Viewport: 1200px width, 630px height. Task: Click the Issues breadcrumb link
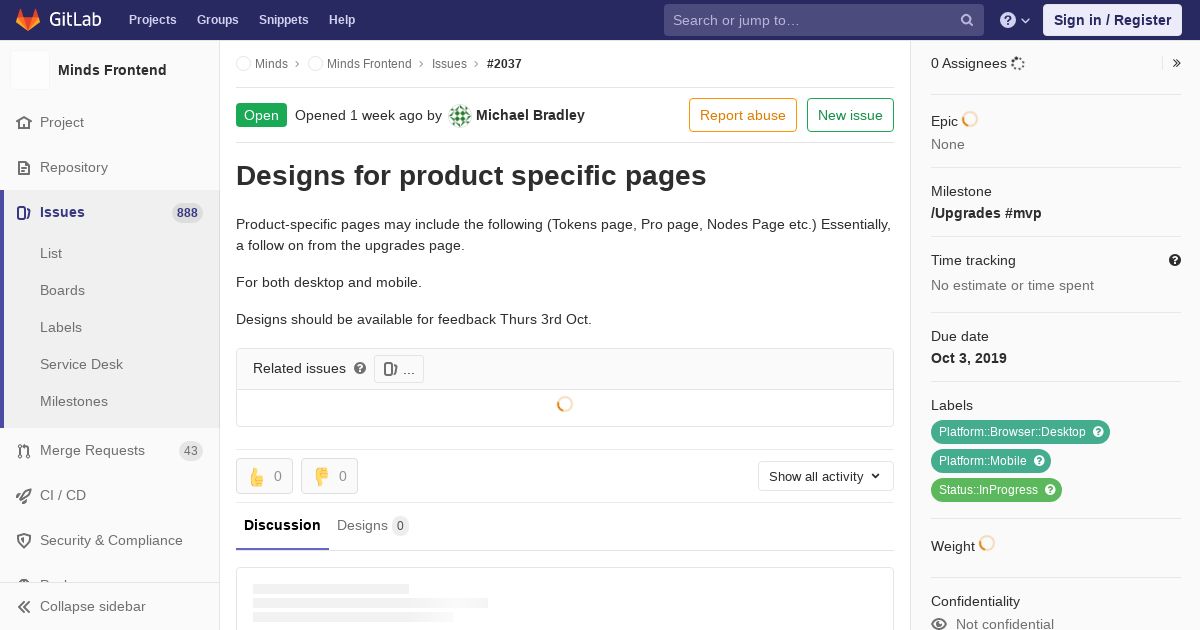(x=449, y=63)
